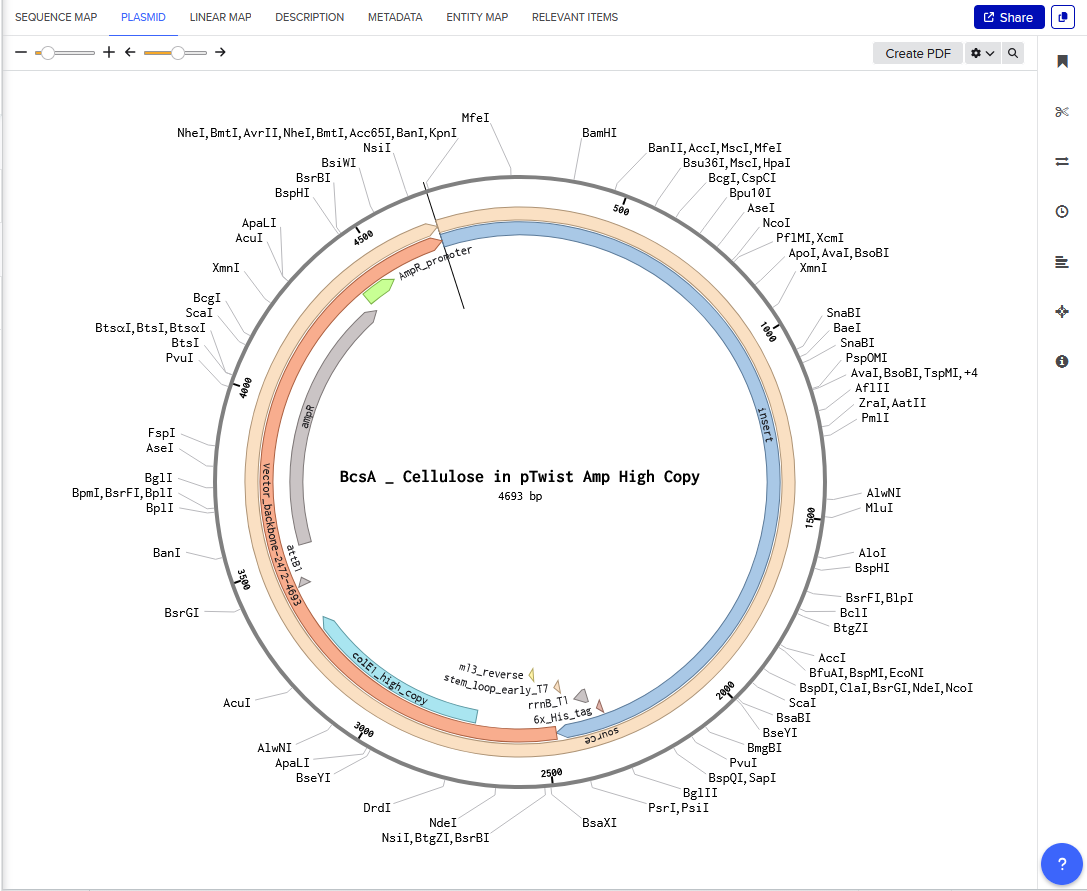The width and height of the screenshot is (1087, 891).
Task: Open the swap orientation sidebar tool
Action: click(1062, 162)
